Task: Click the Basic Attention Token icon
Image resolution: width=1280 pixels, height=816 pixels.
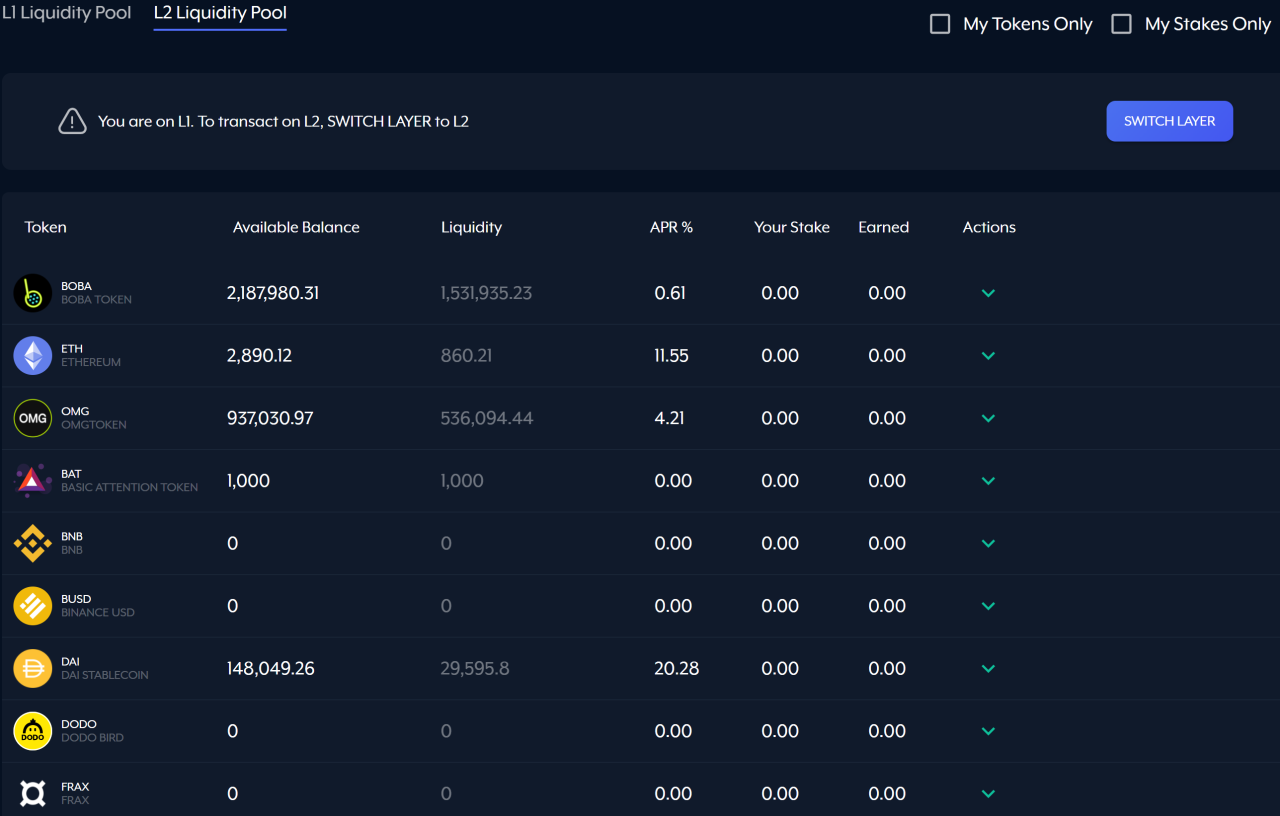Action: [x=33, y=481]
